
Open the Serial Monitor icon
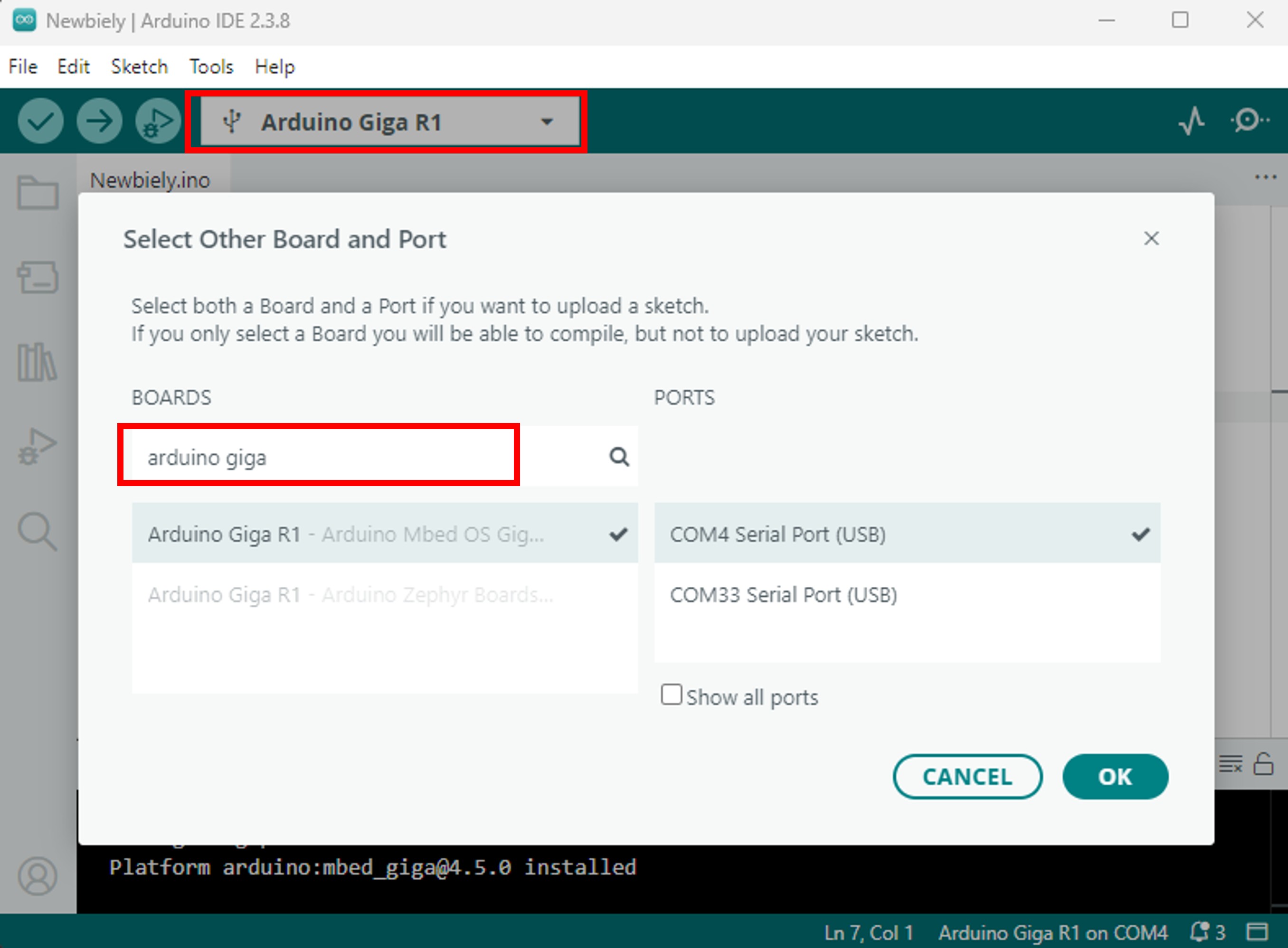1249,121
